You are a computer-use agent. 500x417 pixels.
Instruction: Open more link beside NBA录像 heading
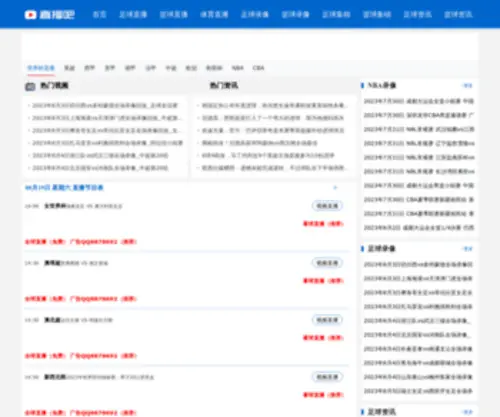[468, 86]
